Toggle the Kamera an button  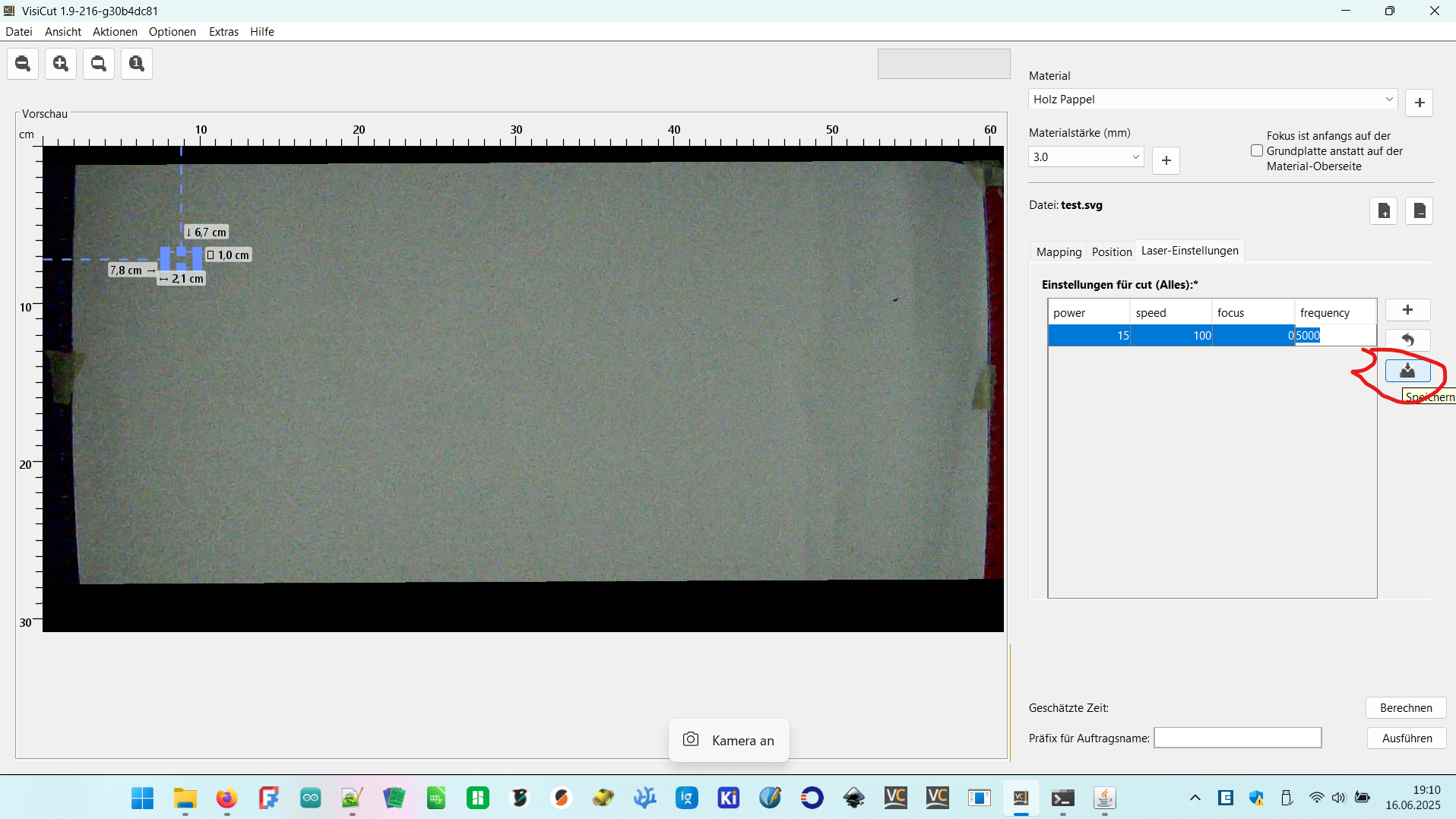[x=729, y=740]
